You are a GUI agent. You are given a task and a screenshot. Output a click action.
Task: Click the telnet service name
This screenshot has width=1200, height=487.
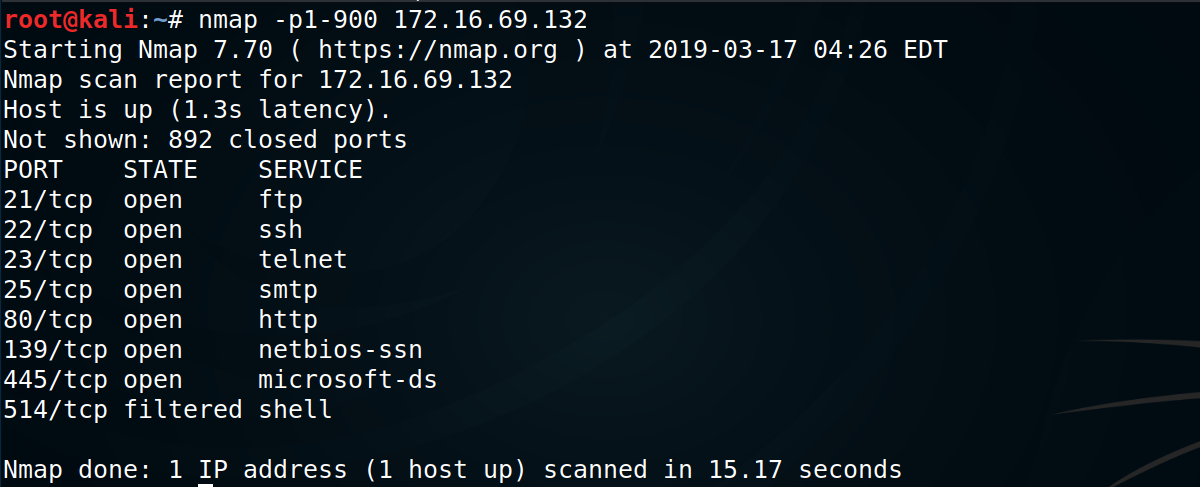302,259
